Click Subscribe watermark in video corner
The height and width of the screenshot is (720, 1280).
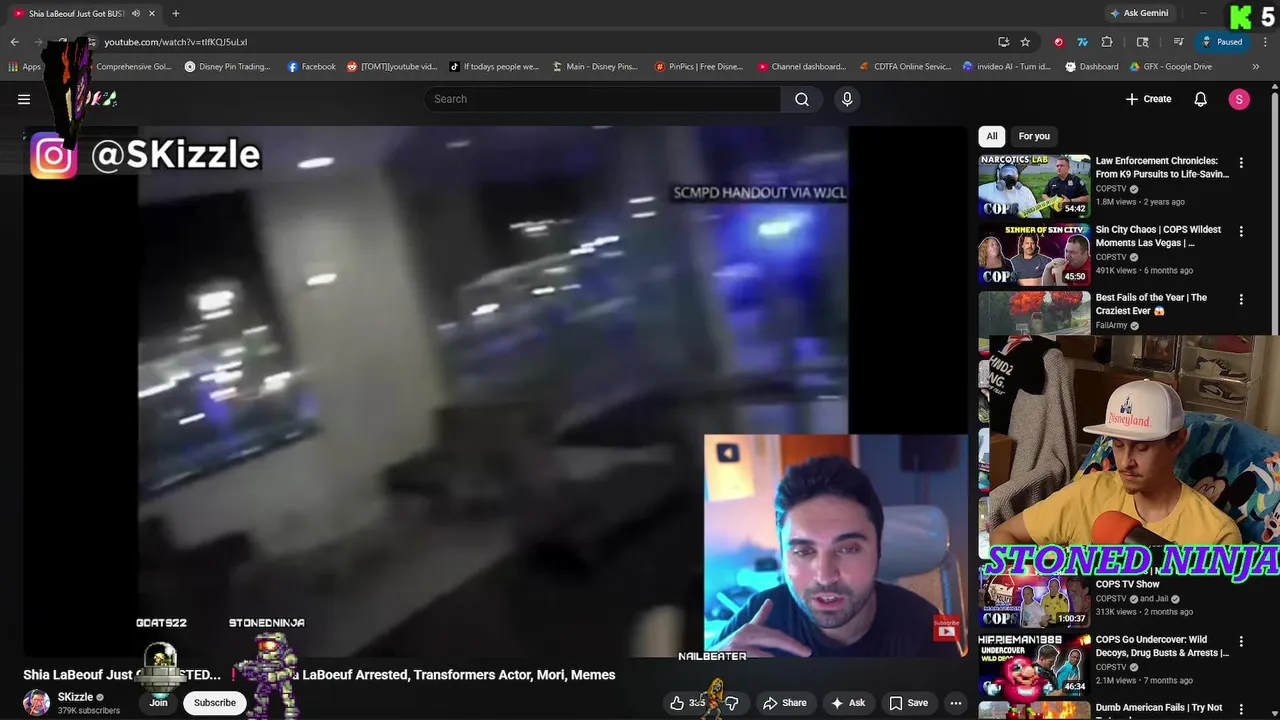pos(946,629)
